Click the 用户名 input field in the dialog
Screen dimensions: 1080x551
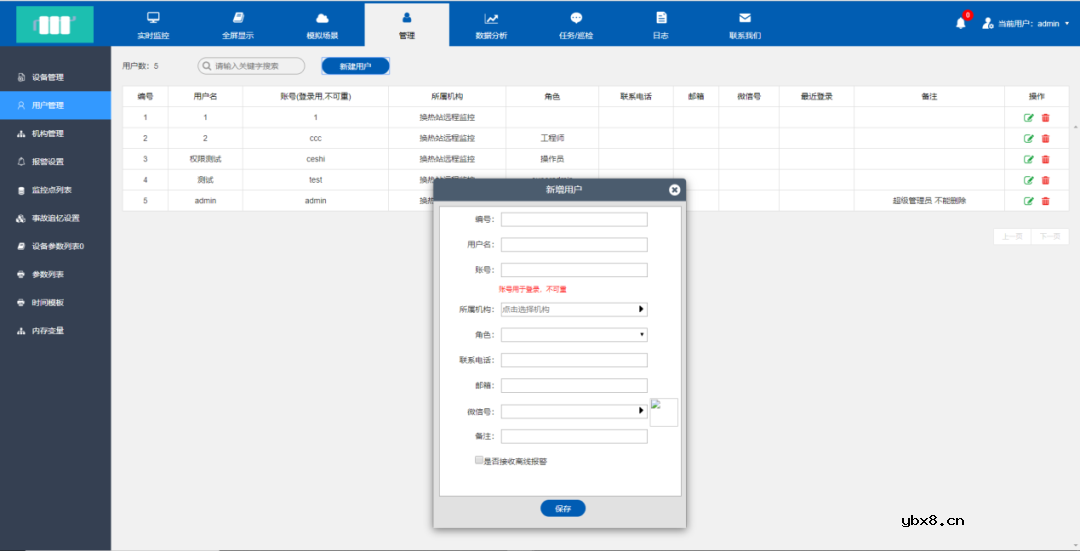[x=574, y=245]
